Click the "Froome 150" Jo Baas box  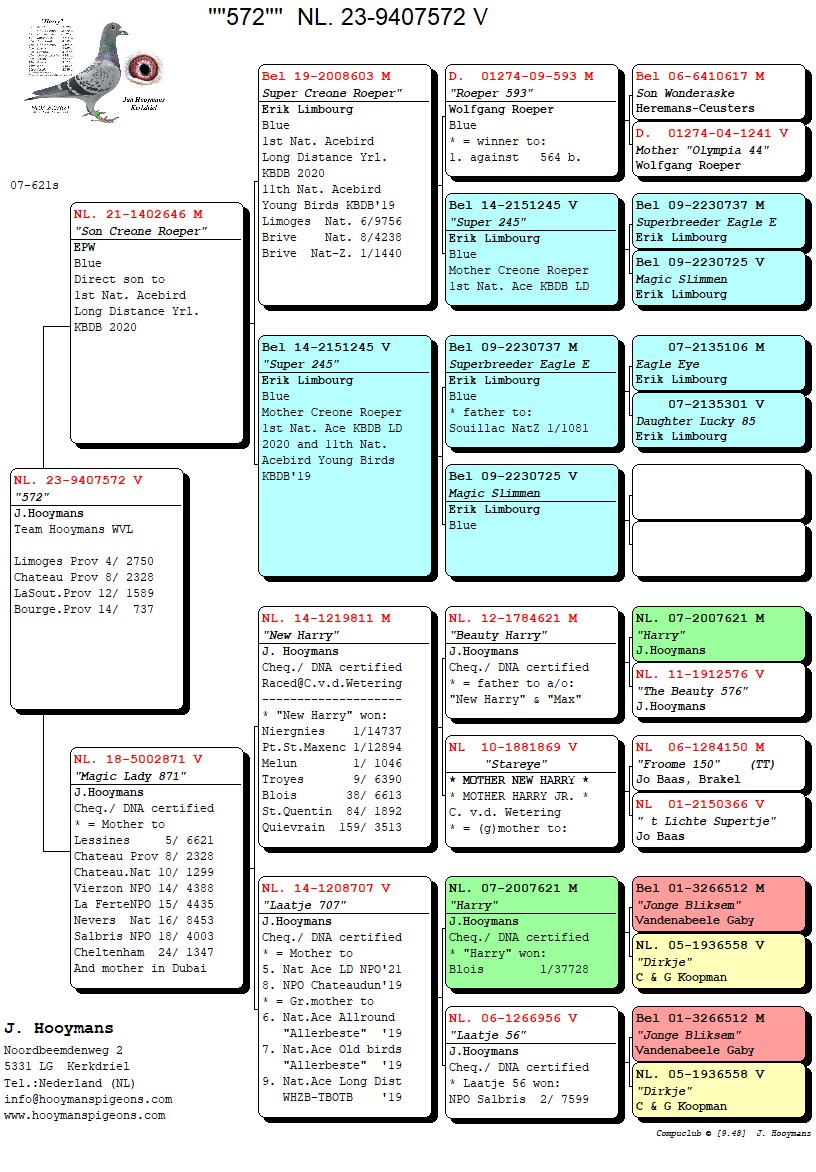coord(718,763)
